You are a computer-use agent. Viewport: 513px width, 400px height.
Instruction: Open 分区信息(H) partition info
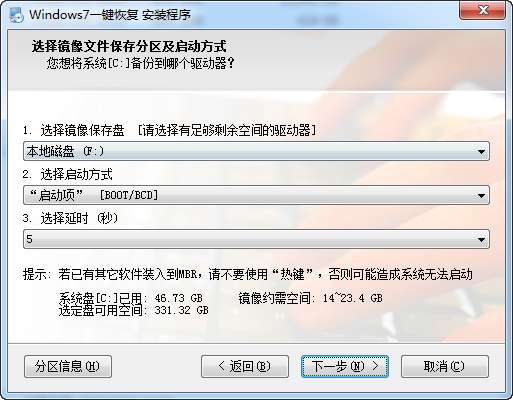(x=68, y=366)
